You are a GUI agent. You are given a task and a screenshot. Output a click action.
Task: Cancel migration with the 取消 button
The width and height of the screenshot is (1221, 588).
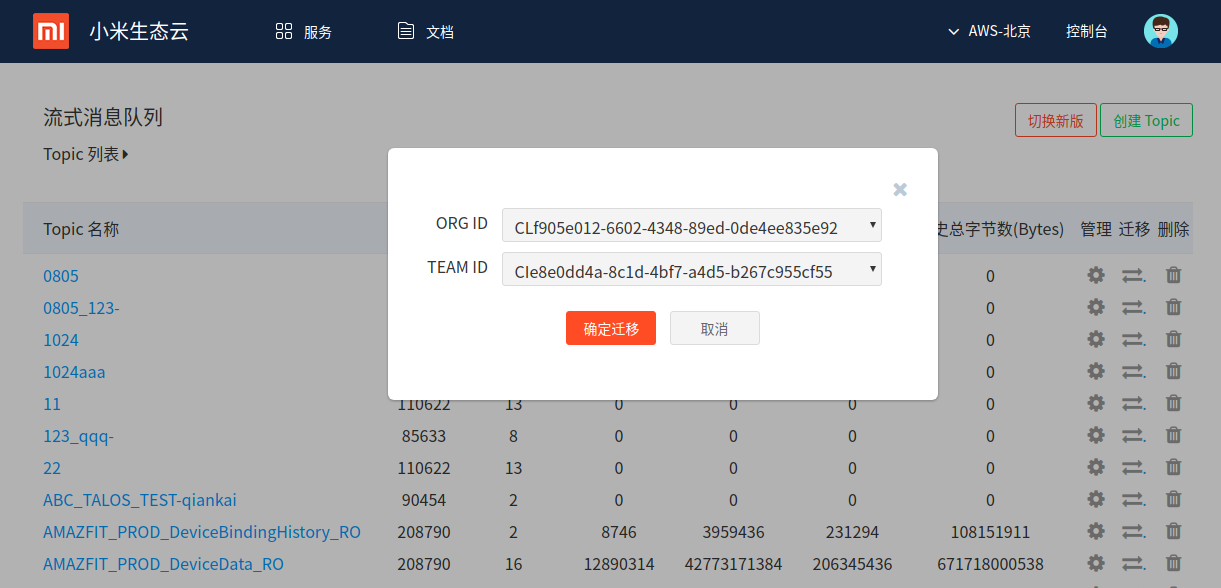(x=714, y=329)
